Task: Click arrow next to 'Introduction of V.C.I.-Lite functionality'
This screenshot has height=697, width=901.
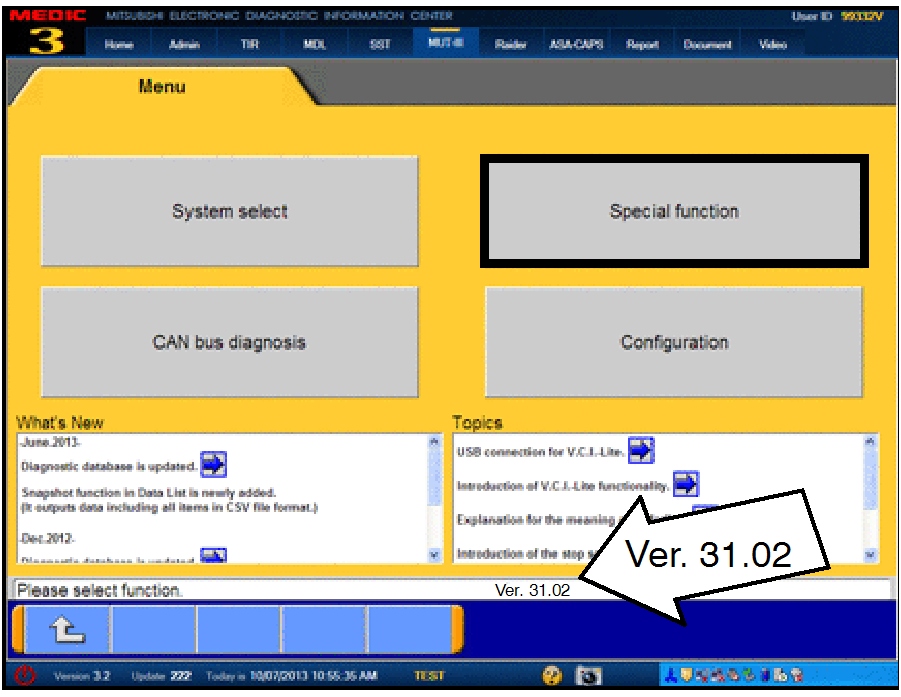Action: [x=686, y=485]
